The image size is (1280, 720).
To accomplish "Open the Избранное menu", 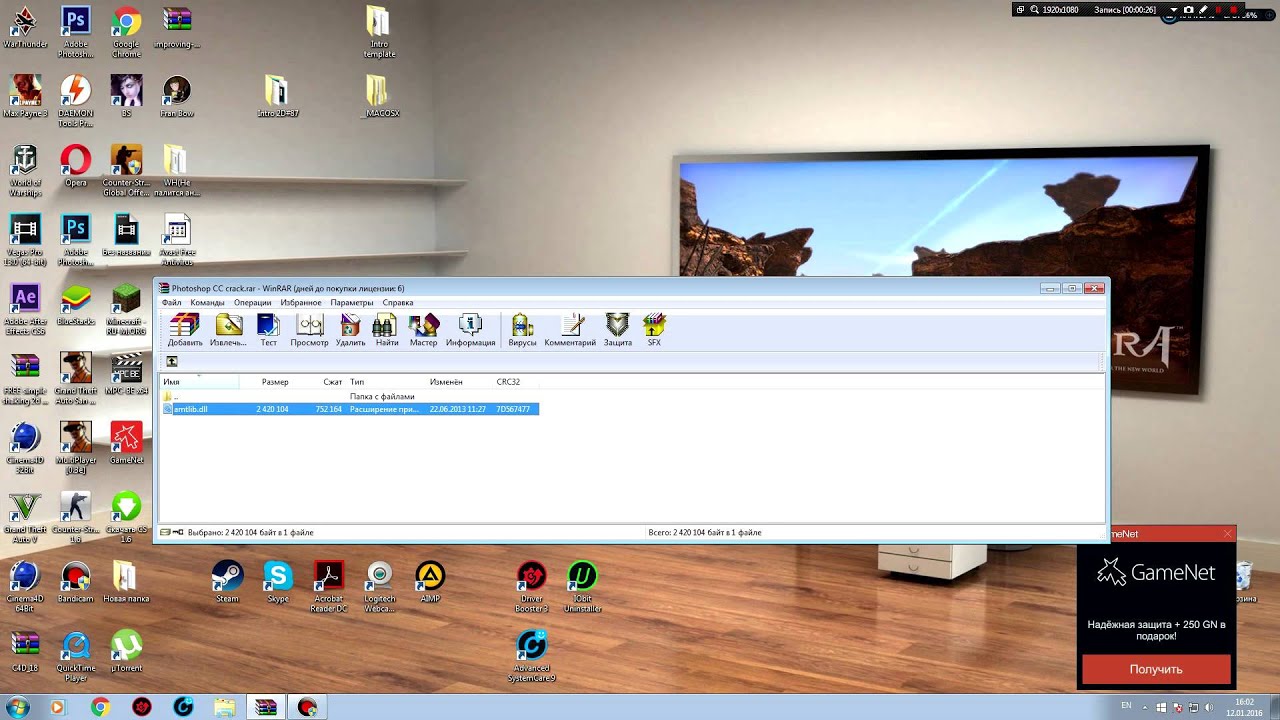I will point(301,302).
